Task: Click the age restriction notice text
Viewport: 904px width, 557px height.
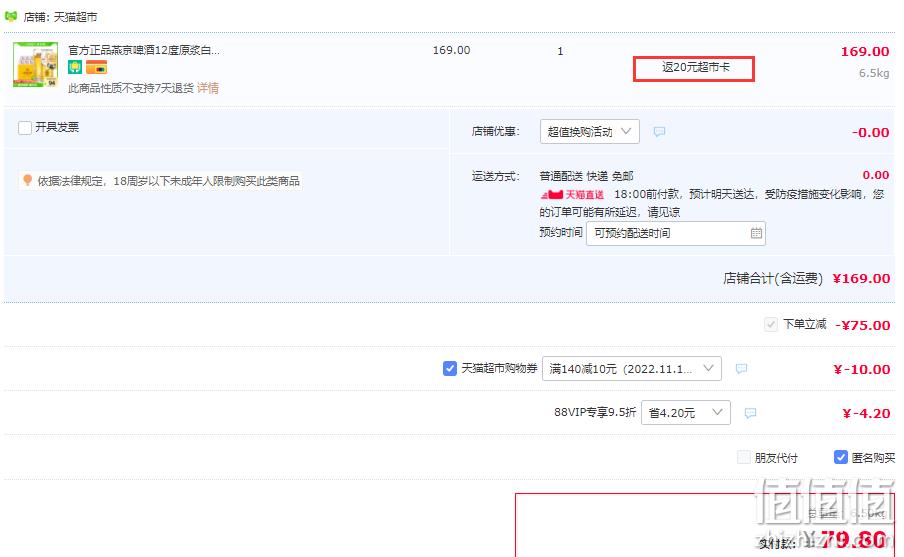Action: [x=168, y=181]
